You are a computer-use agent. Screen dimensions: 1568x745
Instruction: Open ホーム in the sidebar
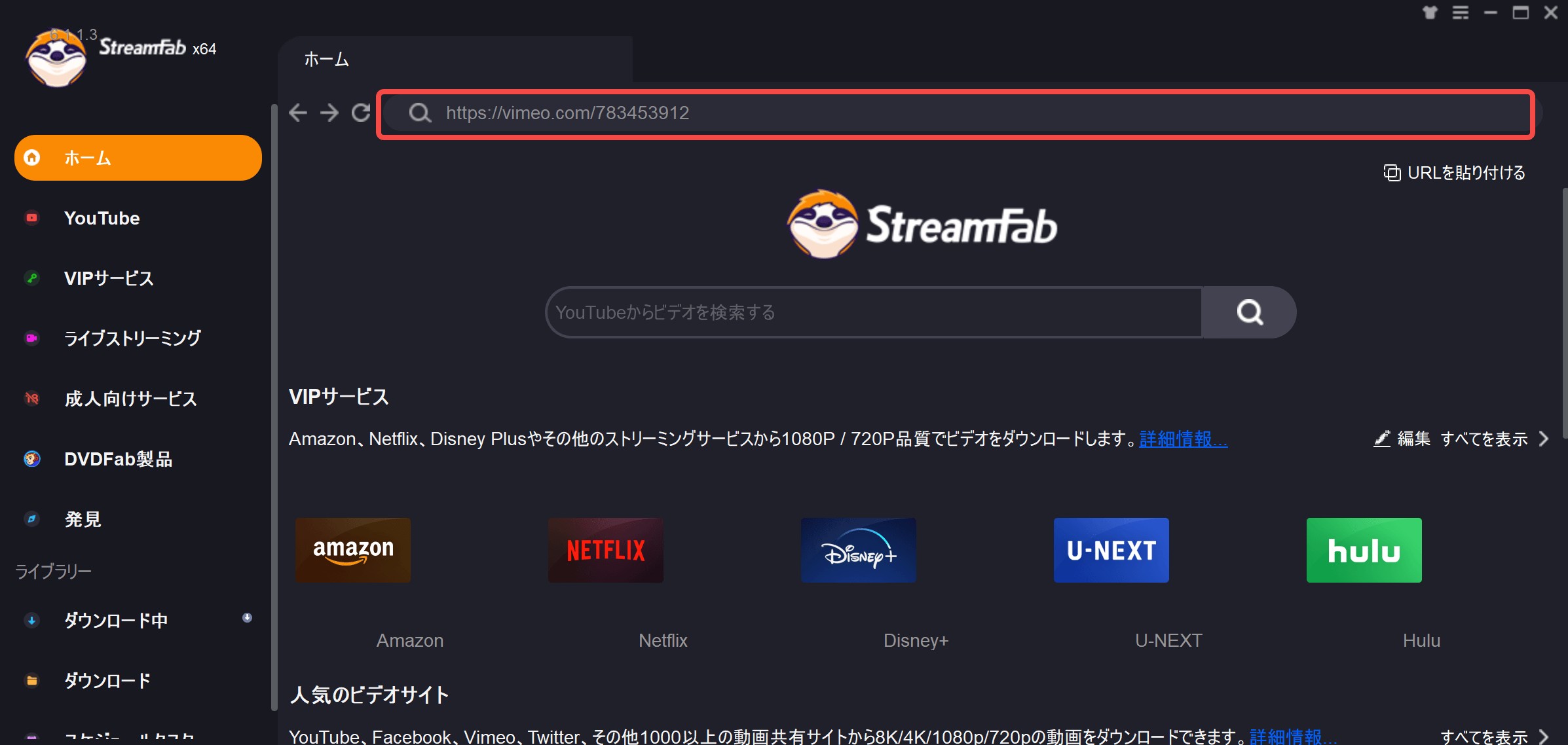[x=138, y=158]
